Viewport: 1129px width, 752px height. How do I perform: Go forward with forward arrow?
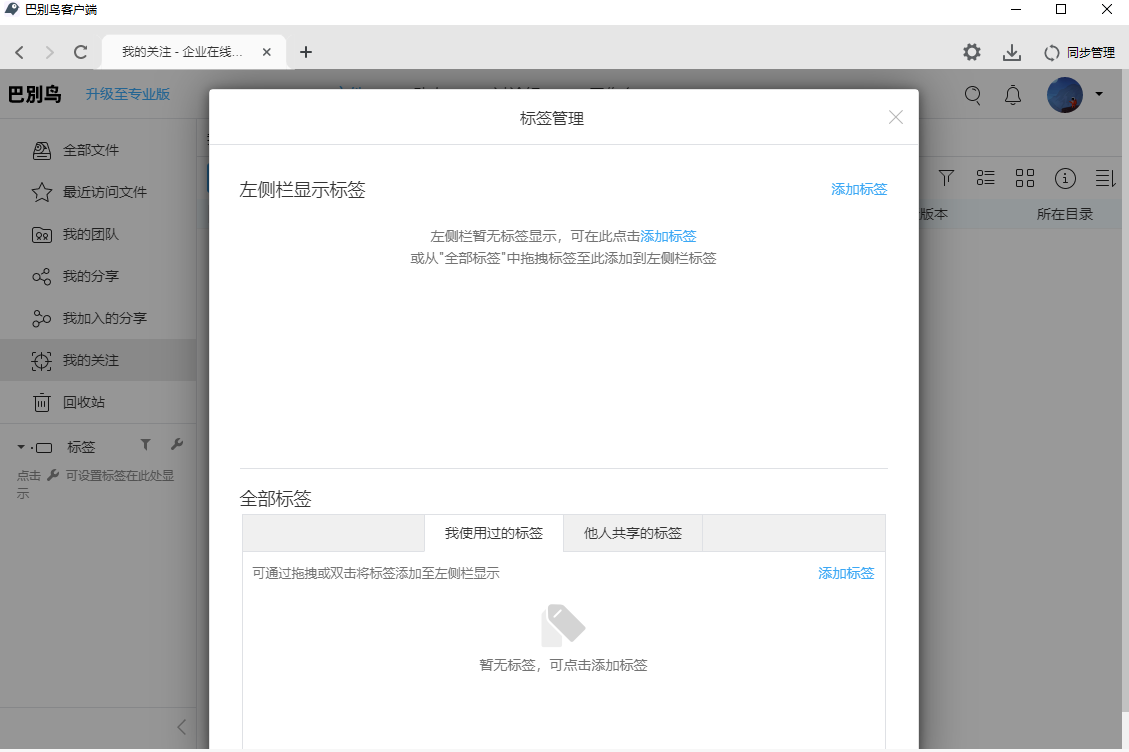(x=49, y=52)
